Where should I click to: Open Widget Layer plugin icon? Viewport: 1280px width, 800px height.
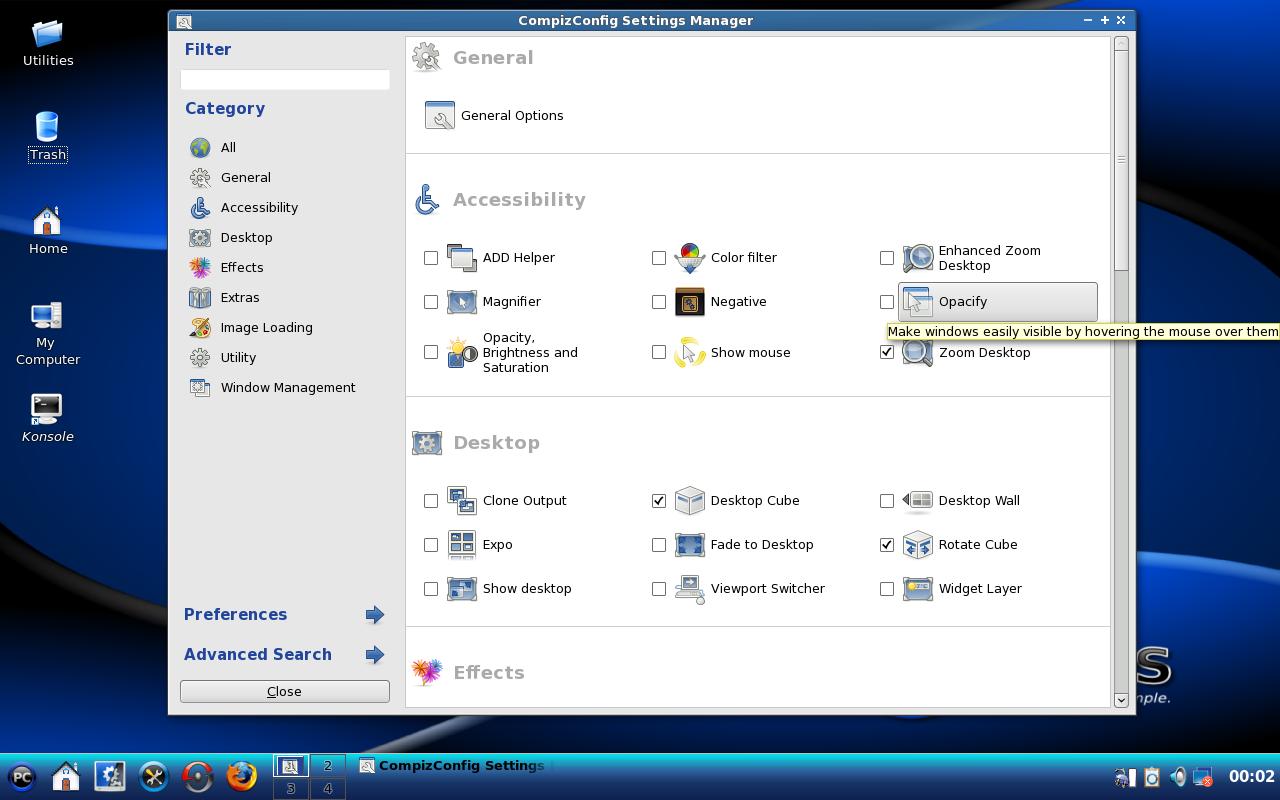[x=918, y=588]
